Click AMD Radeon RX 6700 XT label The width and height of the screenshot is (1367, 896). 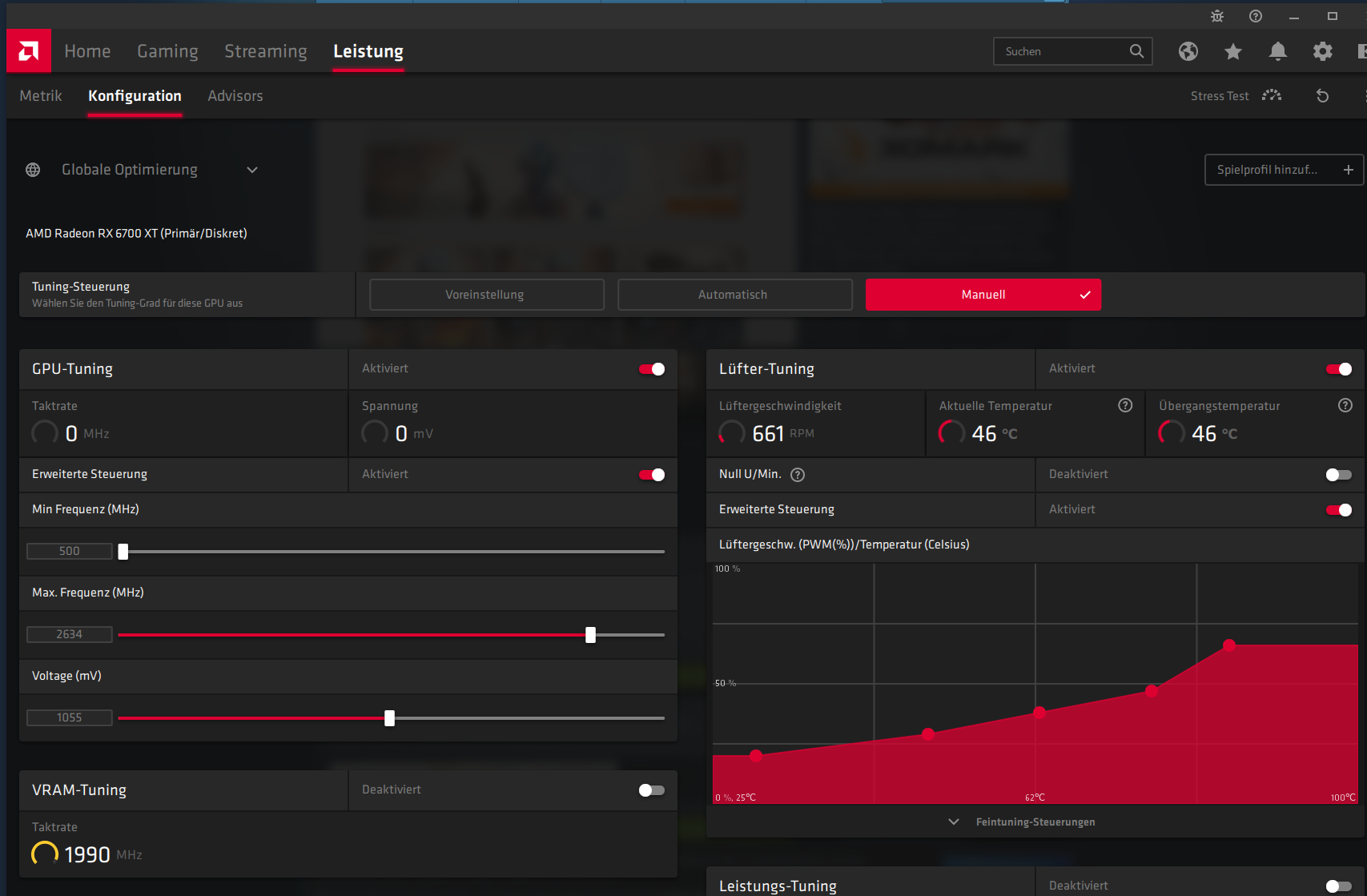[136, 234]
